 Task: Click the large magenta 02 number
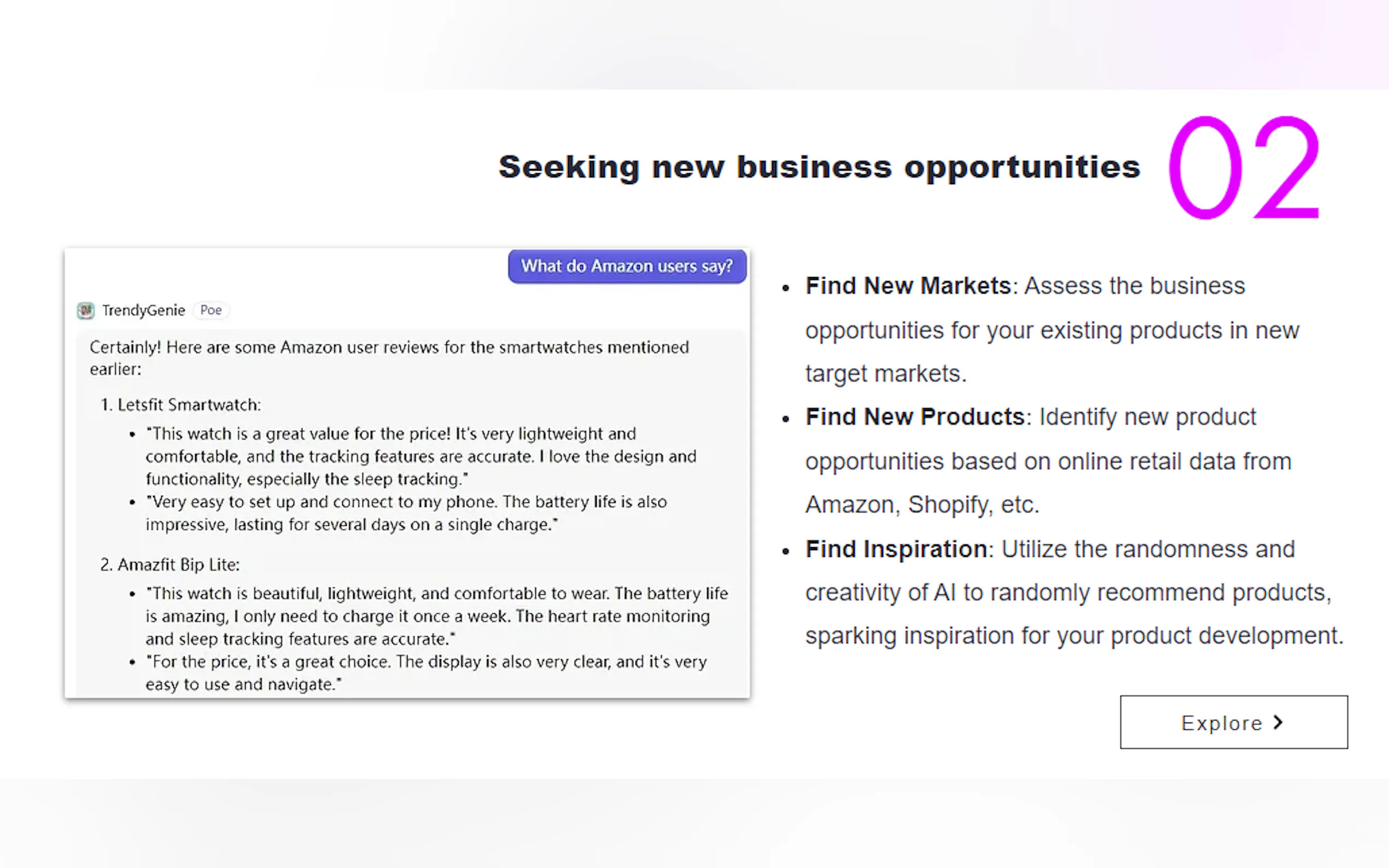point(1243,167)
